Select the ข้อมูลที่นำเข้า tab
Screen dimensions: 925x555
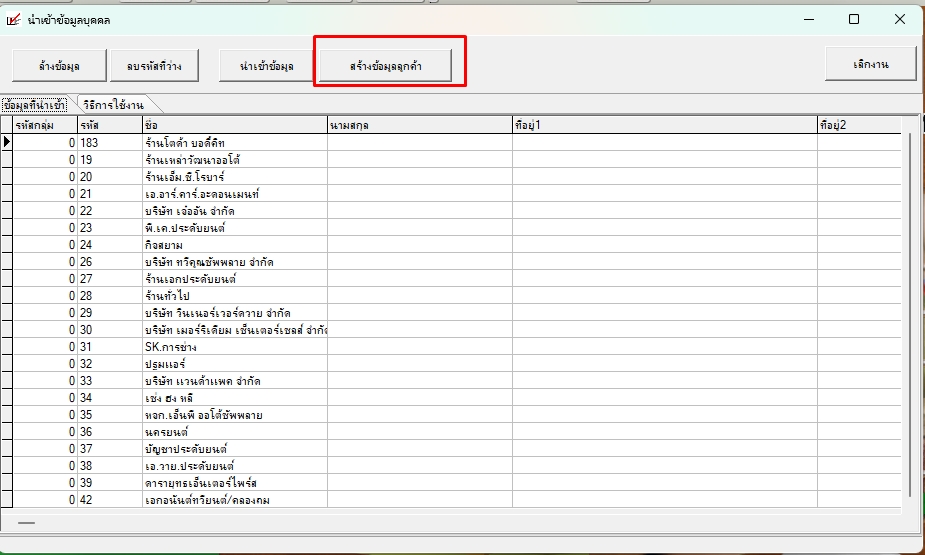coord(36,104)
